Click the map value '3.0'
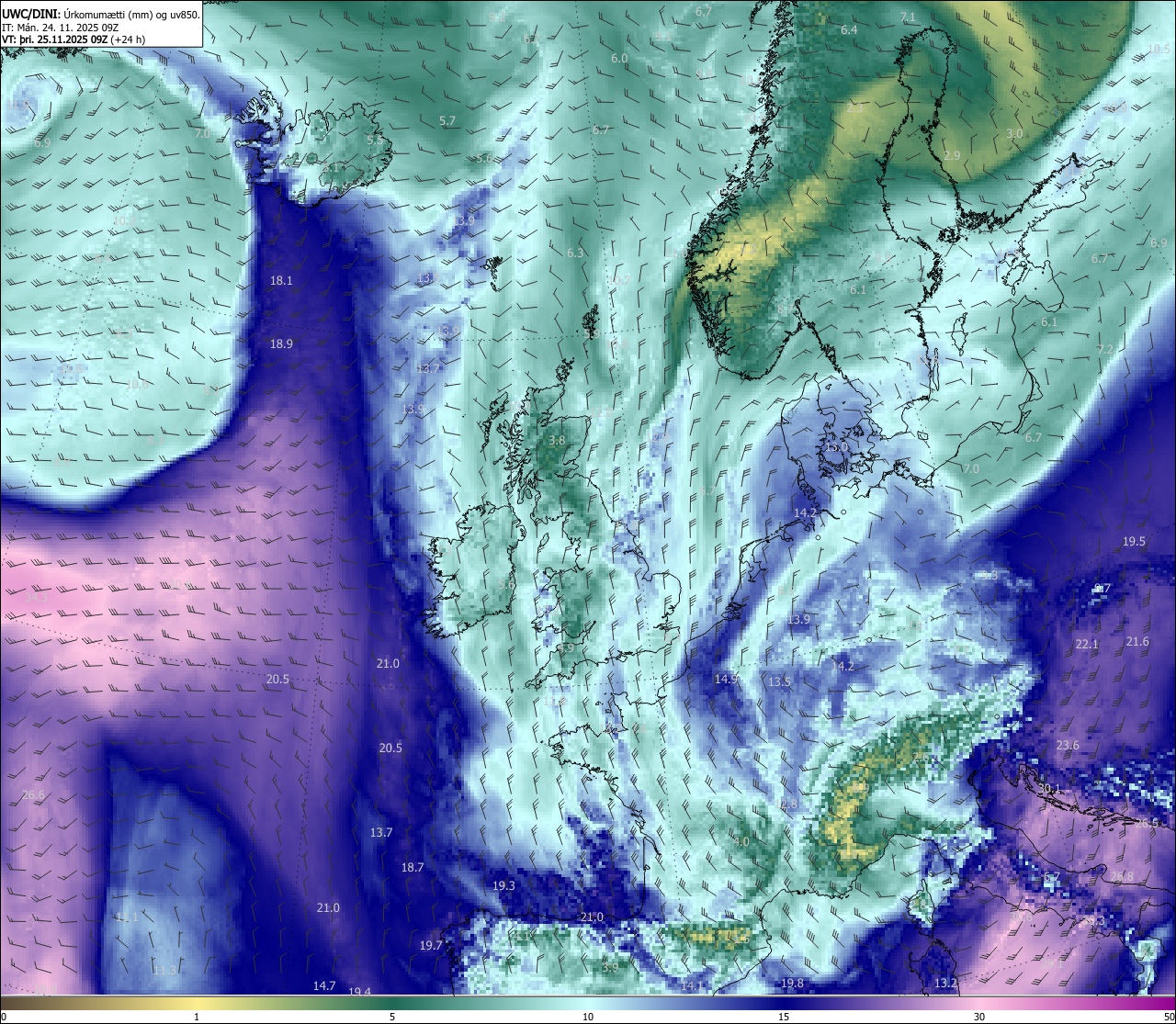Image resolution: width=1176 pixels, height=1024 pixels. point(1014,133)
